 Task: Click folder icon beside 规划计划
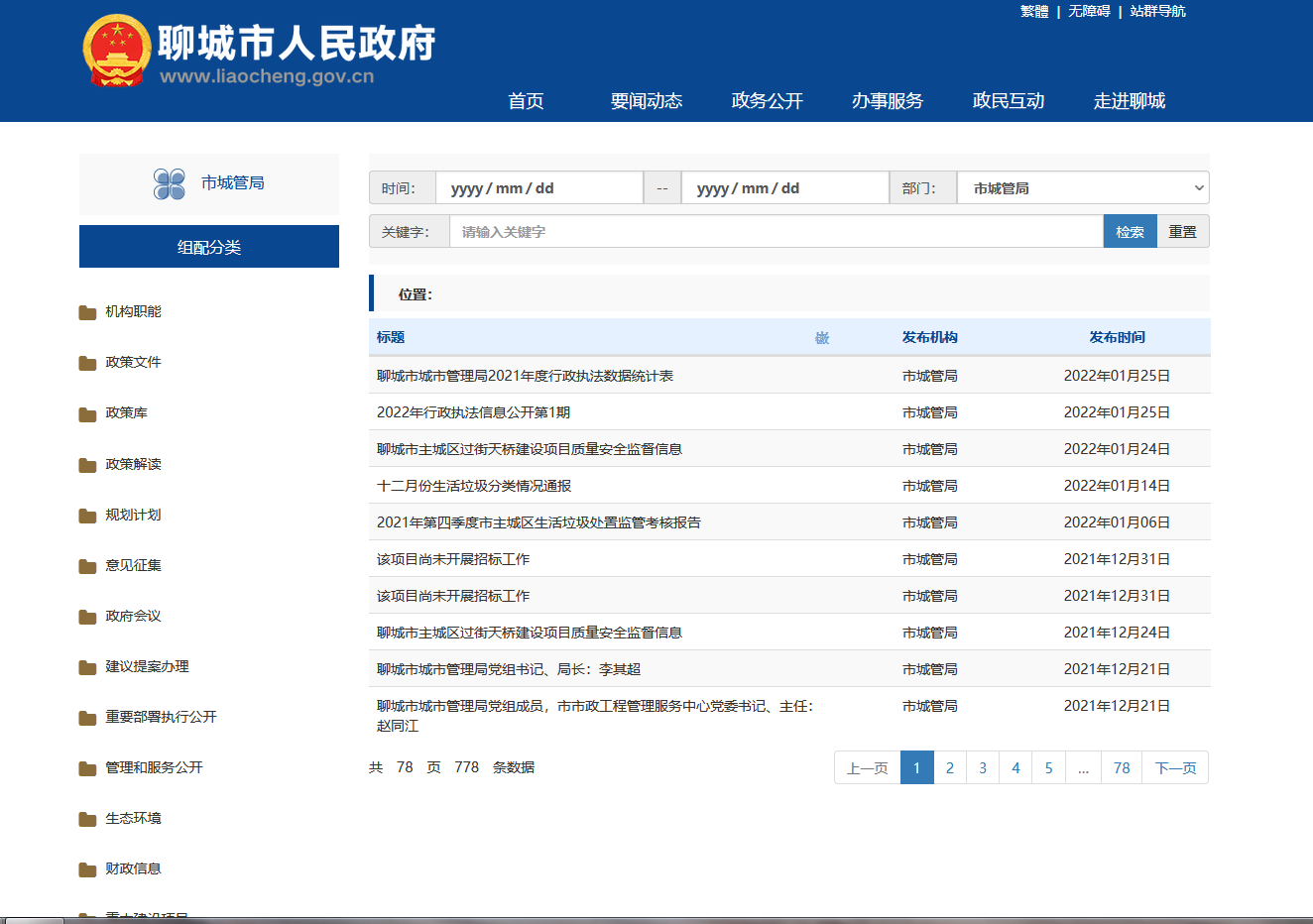pos(87,516)
